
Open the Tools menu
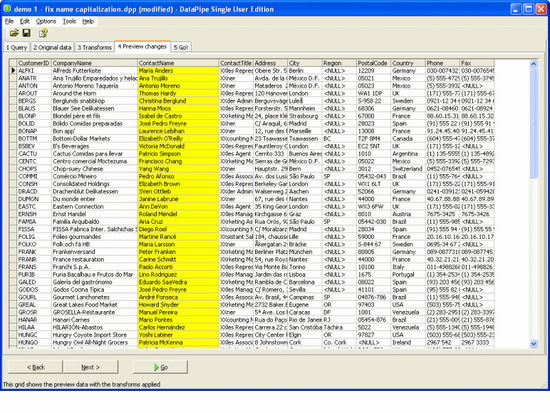[x=69, y=21]
